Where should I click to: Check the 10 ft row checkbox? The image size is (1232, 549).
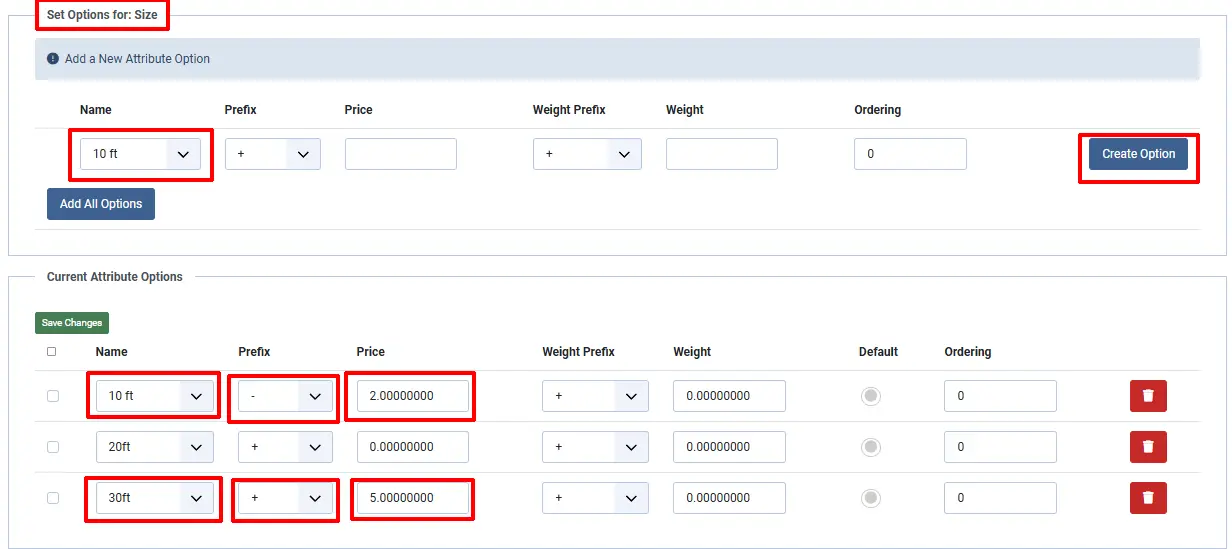click(x=53, y=396)
